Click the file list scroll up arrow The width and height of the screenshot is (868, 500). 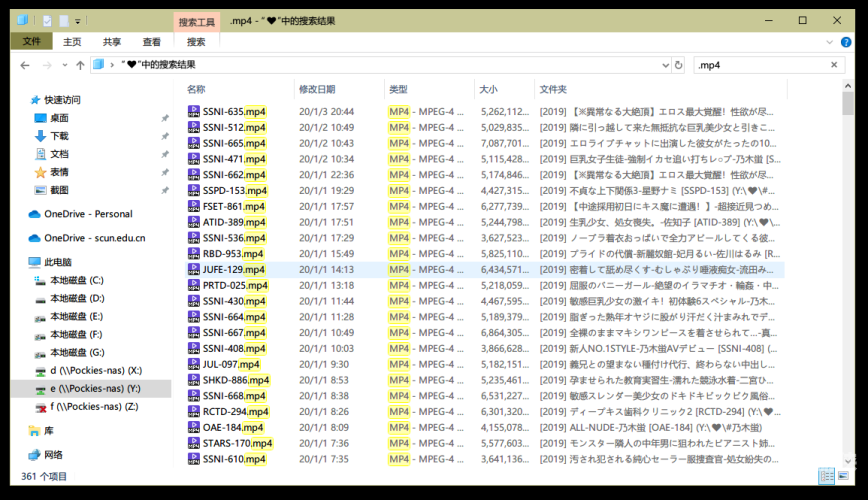point(848,86)
